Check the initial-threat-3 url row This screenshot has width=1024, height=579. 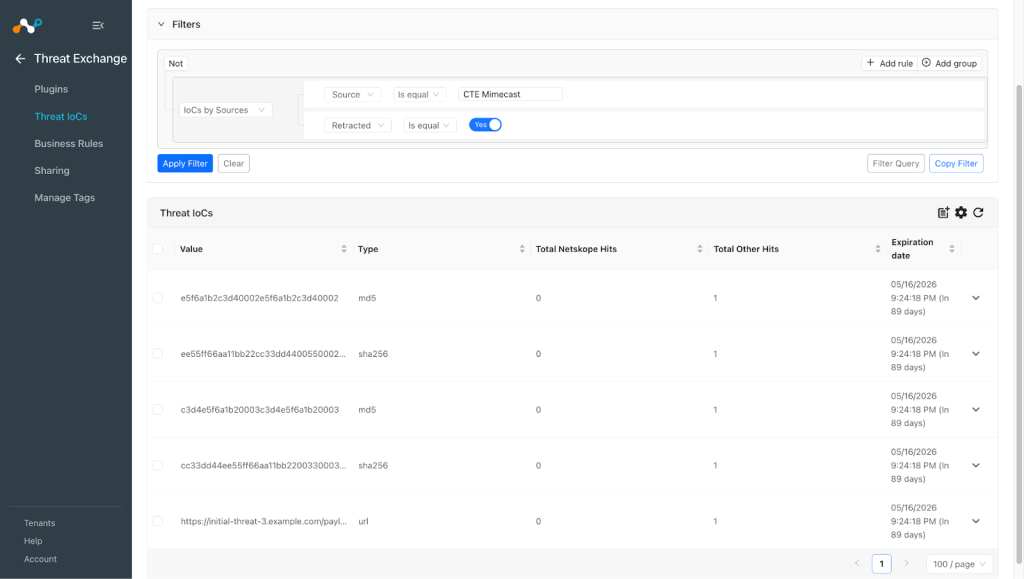pos(157,521)
